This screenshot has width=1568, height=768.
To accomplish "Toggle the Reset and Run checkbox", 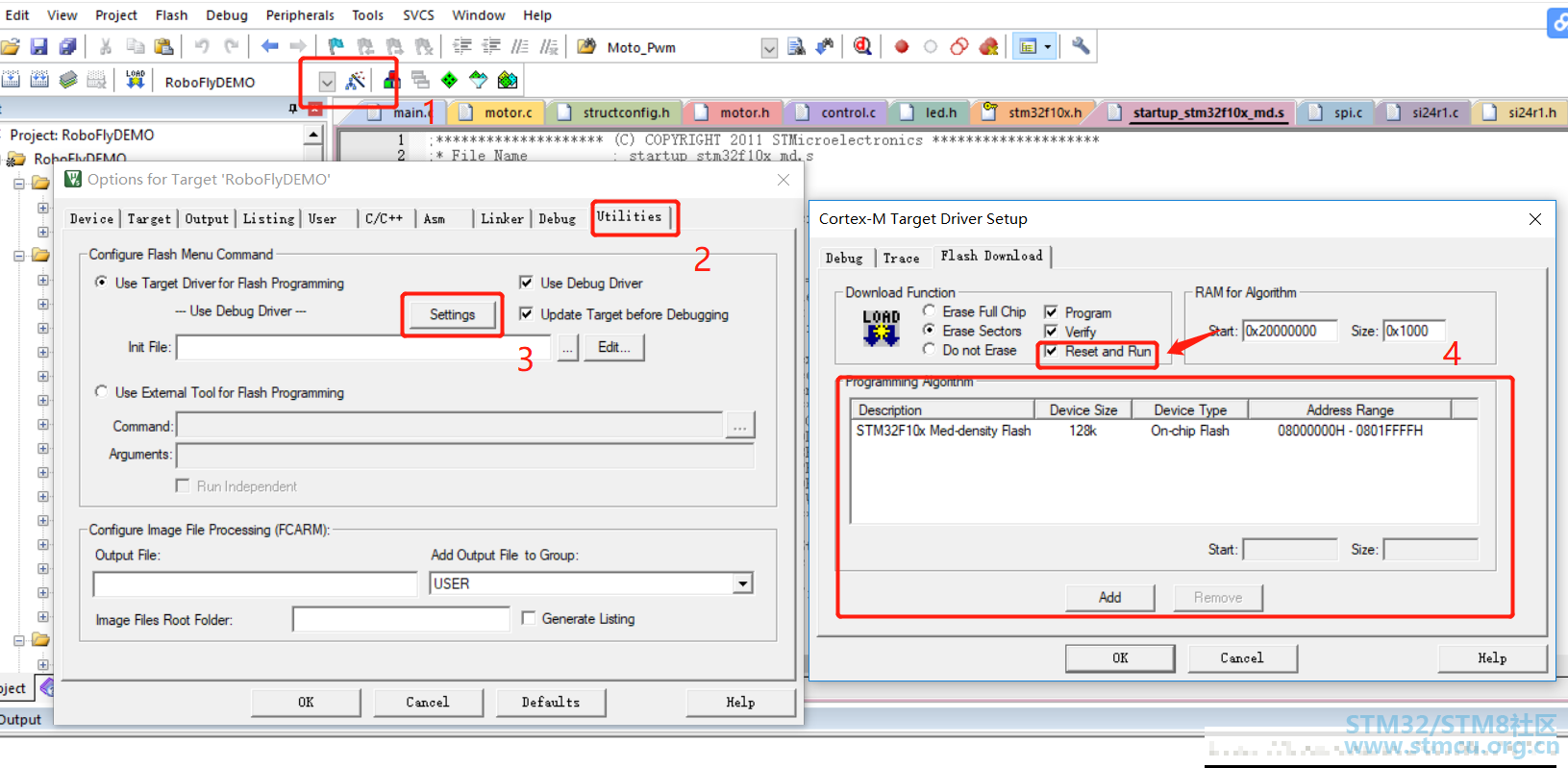I will pos(1051,351).
